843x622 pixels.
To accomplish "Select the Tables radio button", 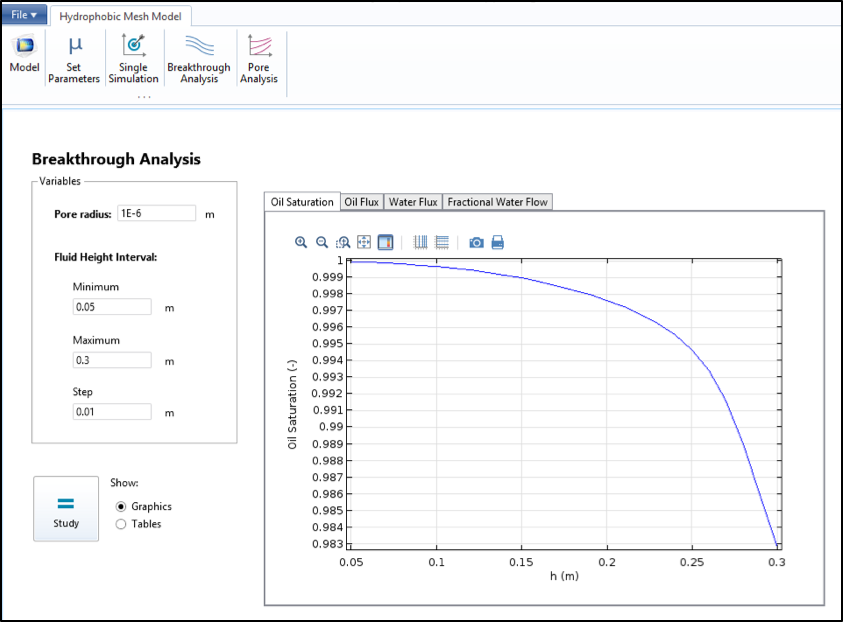I will pyautogui.click(x=121, y=524).
